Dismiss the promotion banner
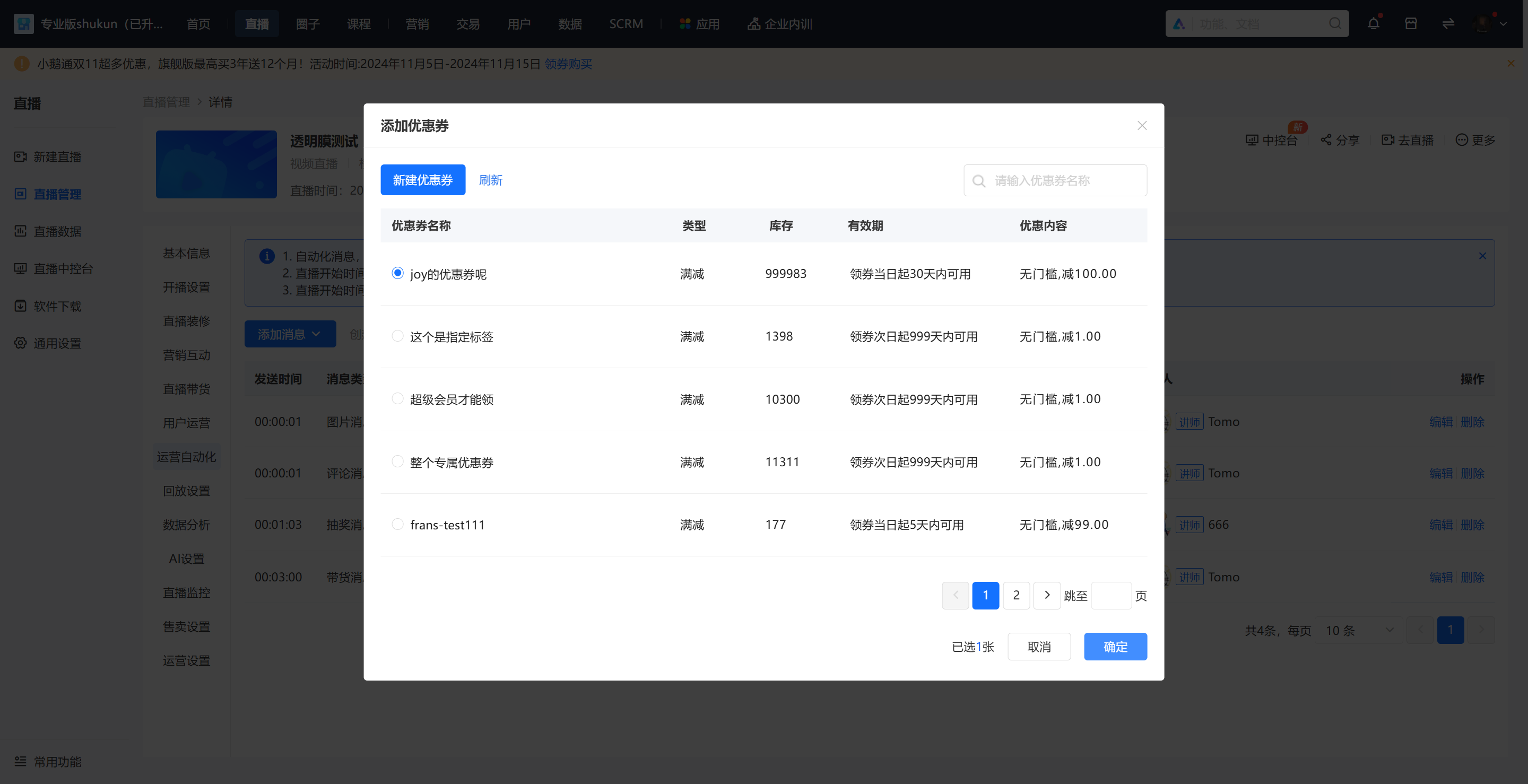Screen dimensions: 1528x784 [1511, 64]
